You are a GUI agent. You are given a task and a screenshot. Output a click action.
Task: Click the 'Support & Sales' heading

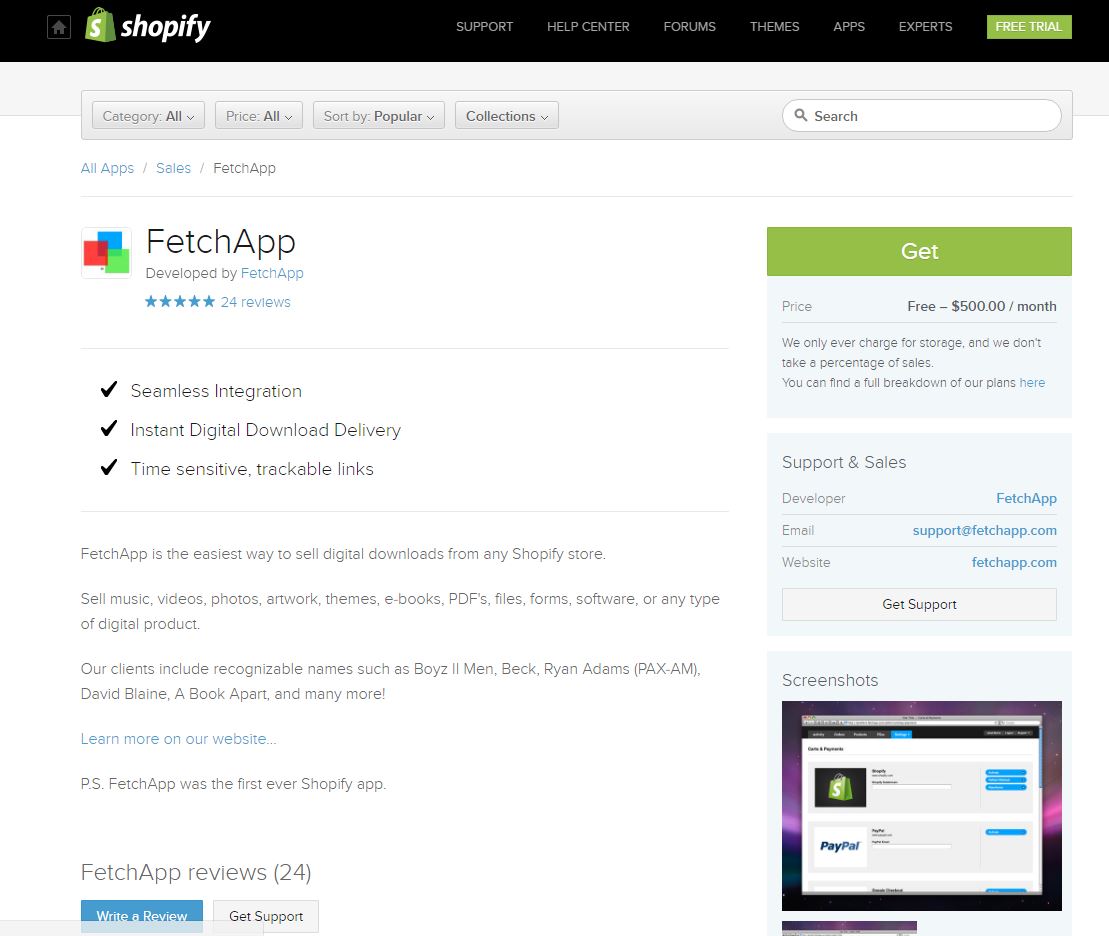coord(844,462)
